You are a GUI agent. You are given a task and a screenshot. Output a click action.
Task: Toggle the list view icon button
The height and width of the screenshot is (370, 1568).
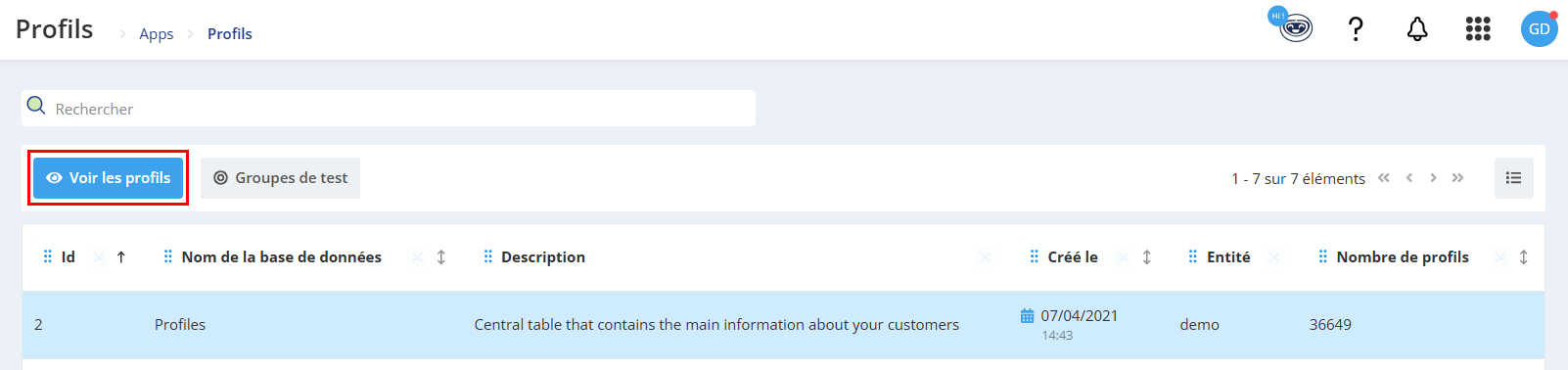[1513, 178]
